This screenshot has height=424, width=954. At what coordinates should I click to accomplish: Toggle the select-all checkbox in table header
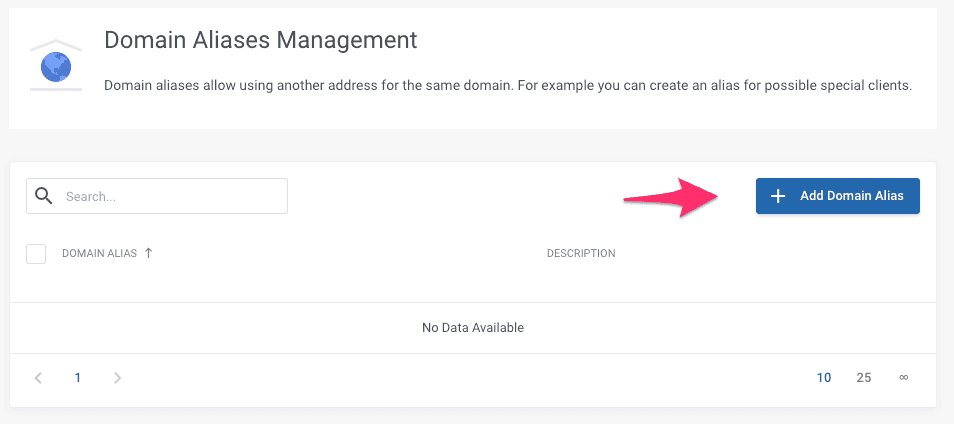(36, 253)
